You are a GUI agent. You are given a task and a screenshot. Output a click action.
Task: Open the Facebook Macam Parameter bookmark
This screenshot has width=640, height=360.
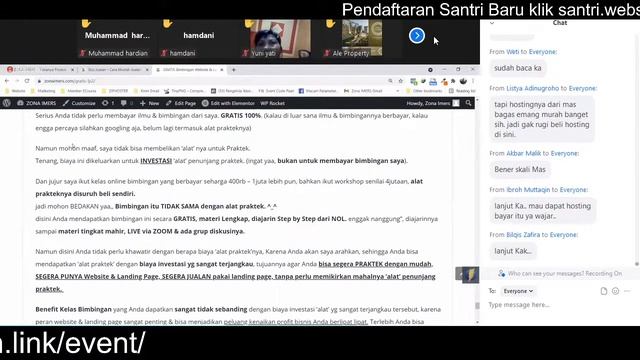tap(318, 91)
